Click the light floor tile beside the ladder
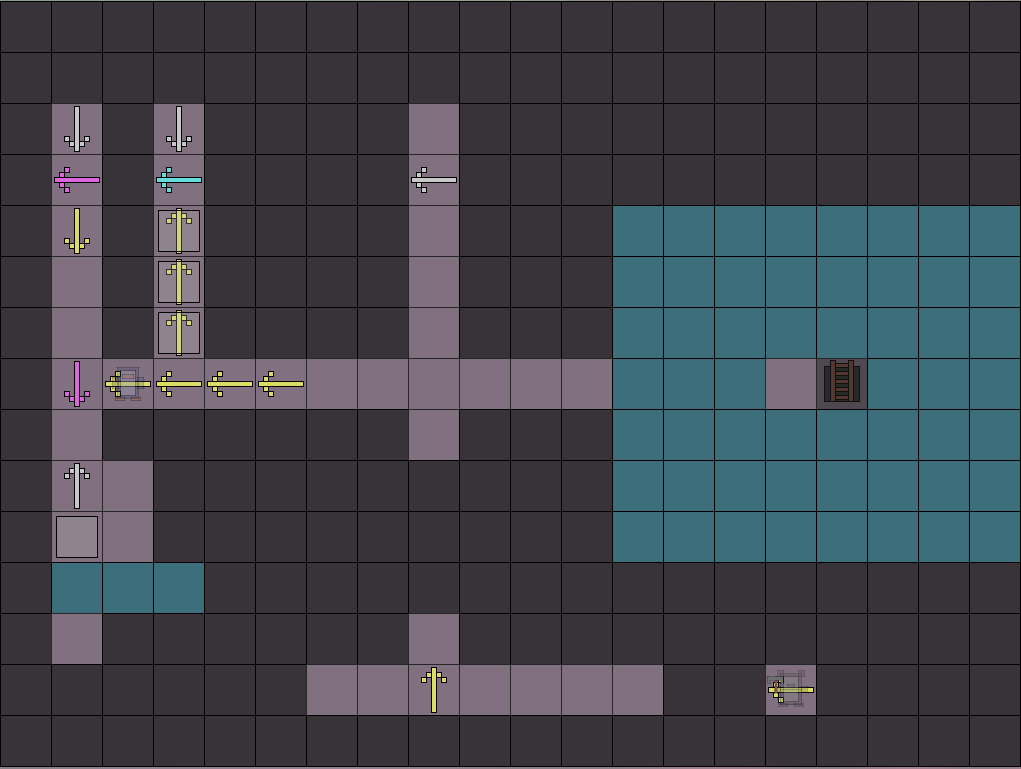This screenshot has height=769, width=1021. pos(791,384)
